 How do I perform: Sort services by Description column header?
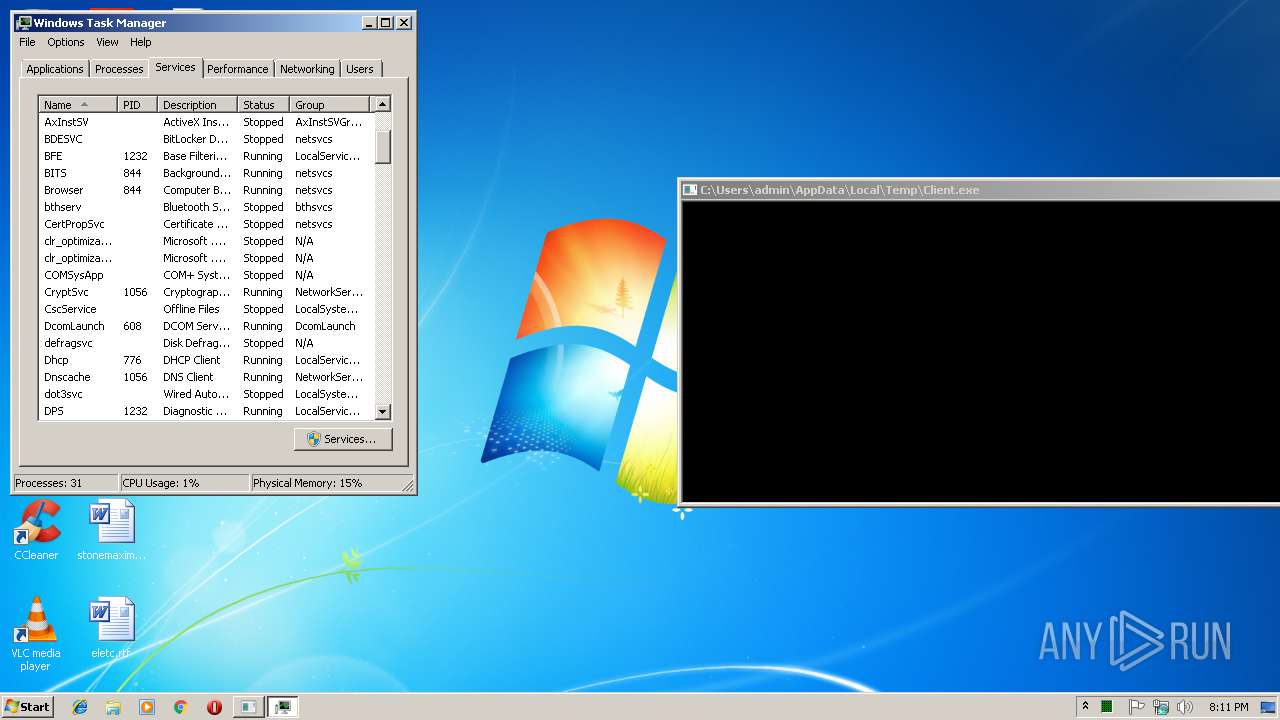[x=198, y=104]
